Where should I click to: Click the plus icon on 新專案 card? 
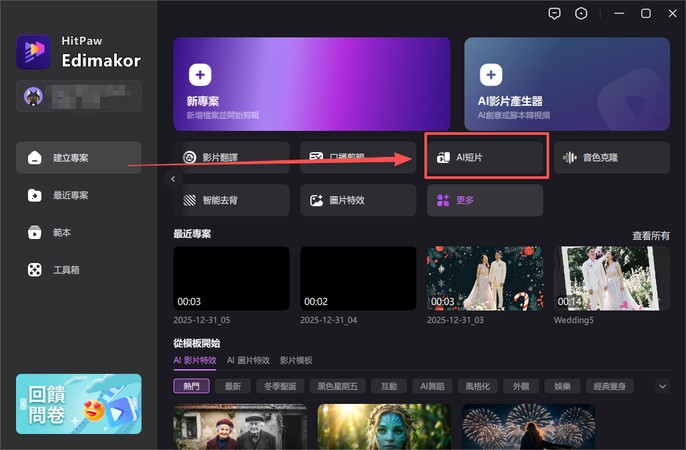tap(200, 75)
